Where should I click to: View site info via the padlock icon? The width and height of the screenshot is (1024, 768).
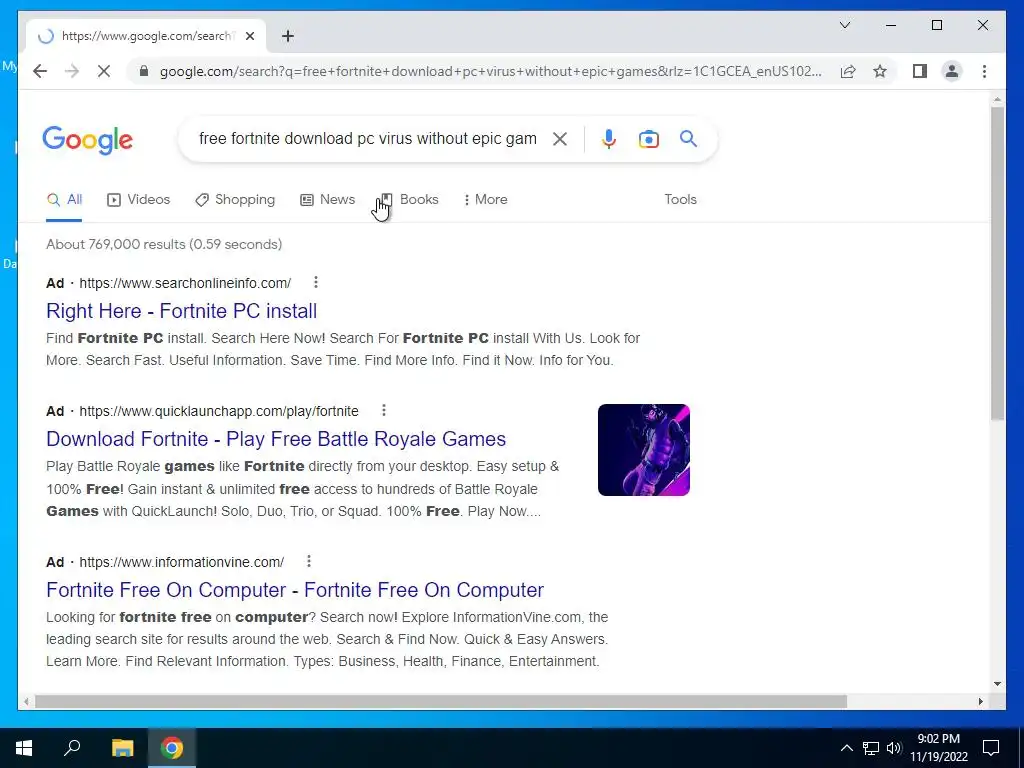click(144, 71)
